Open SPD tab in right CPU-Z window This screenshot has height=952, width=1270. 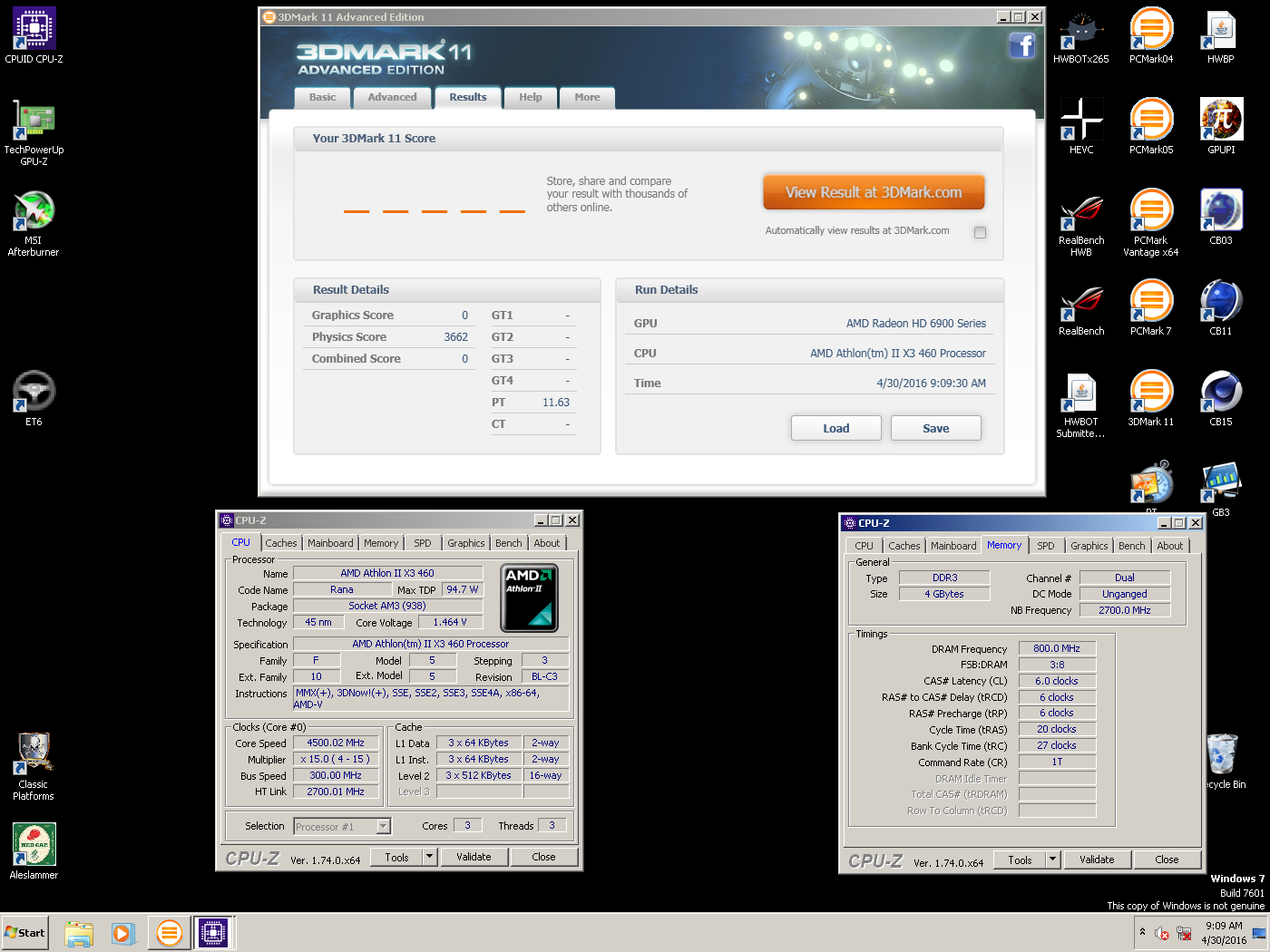click(x=1046, y=546)
